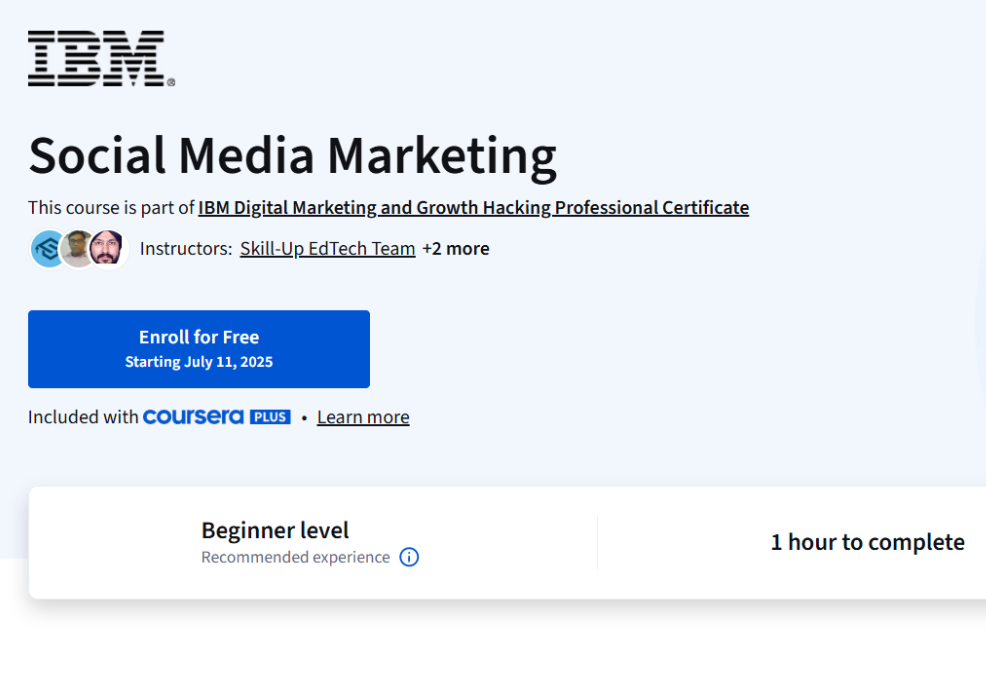Open the Recommended experience info icon
Image resolution: width=986 pixels, height=685 pixels.
point(409,557)
